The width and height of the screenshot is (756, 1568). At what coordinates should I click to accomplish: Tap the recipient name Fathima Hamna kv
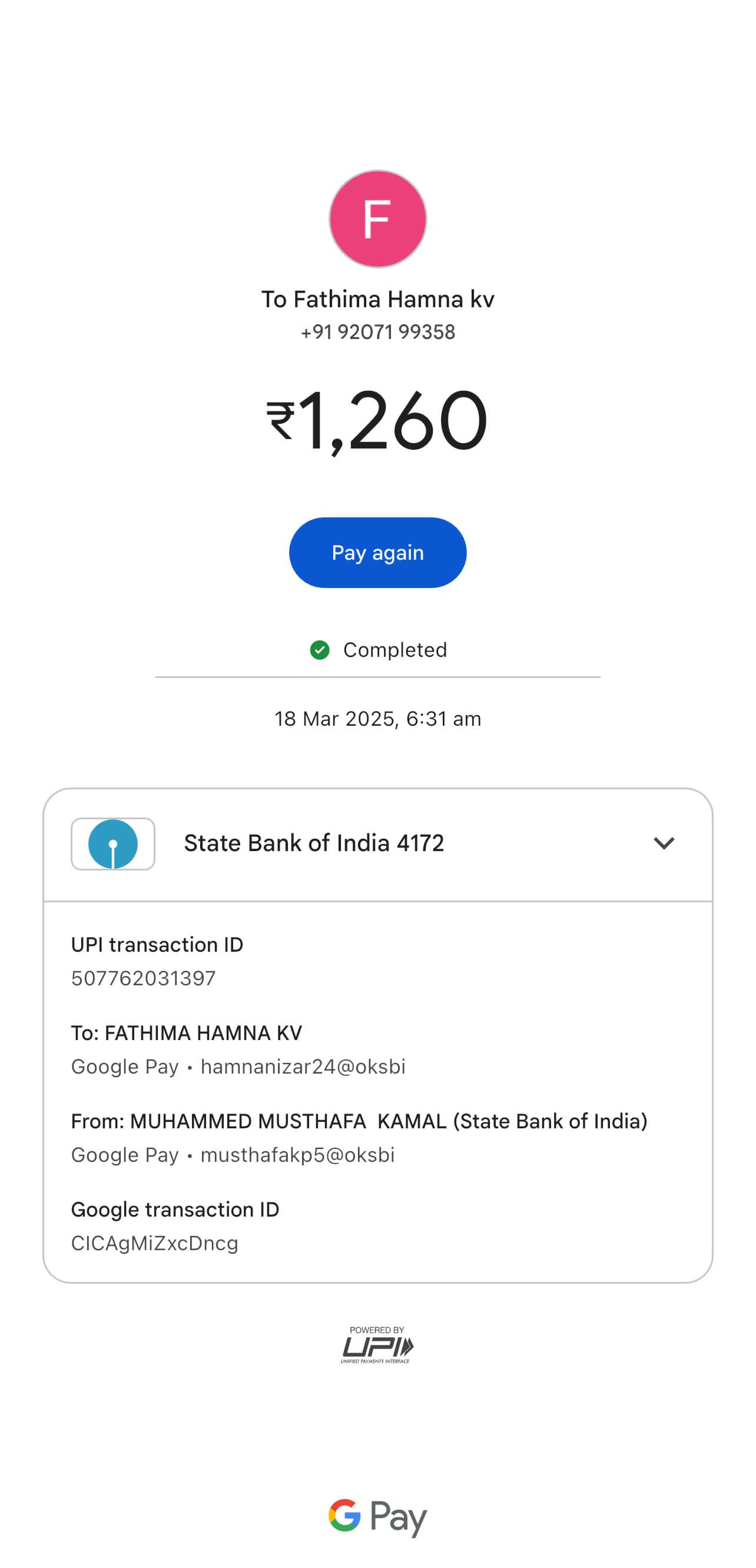tap(377, 300)
